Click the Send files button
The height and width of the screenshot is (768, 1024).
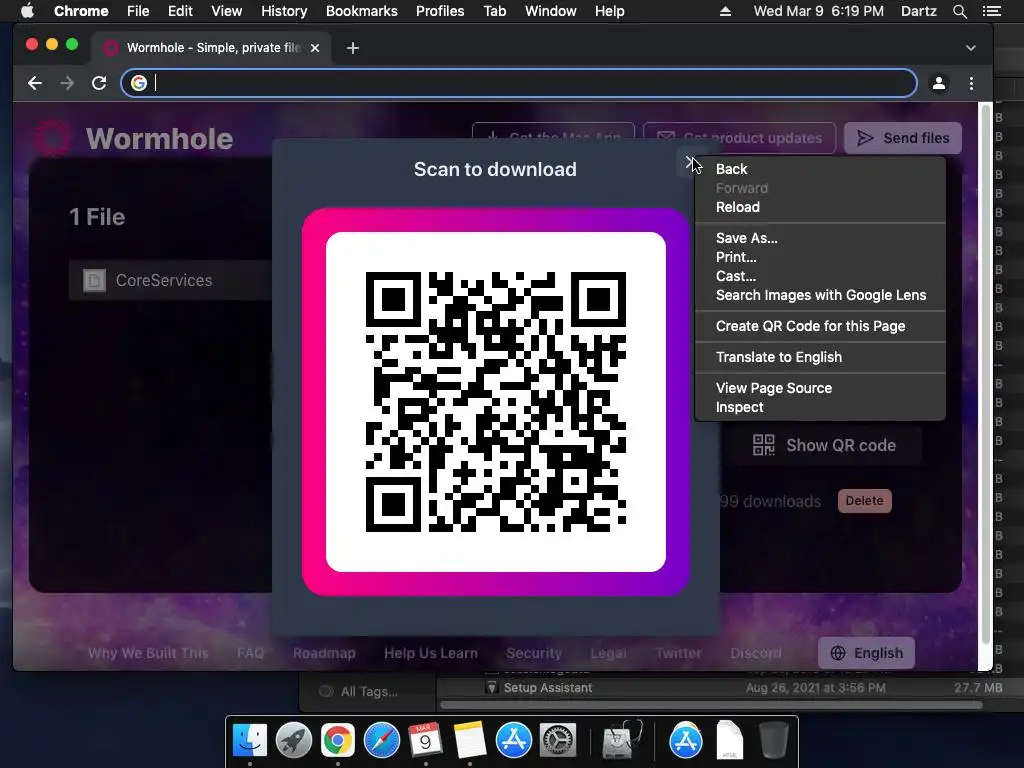pos(903,138)
